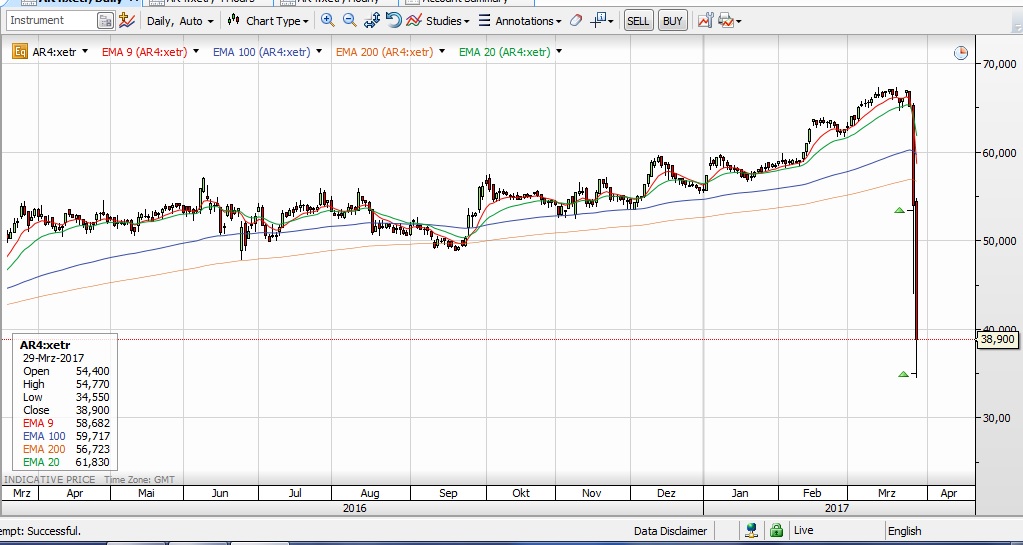1023x545 pixels.
Task: Click the clock icon at chart top right
Action: pos(961,54)
